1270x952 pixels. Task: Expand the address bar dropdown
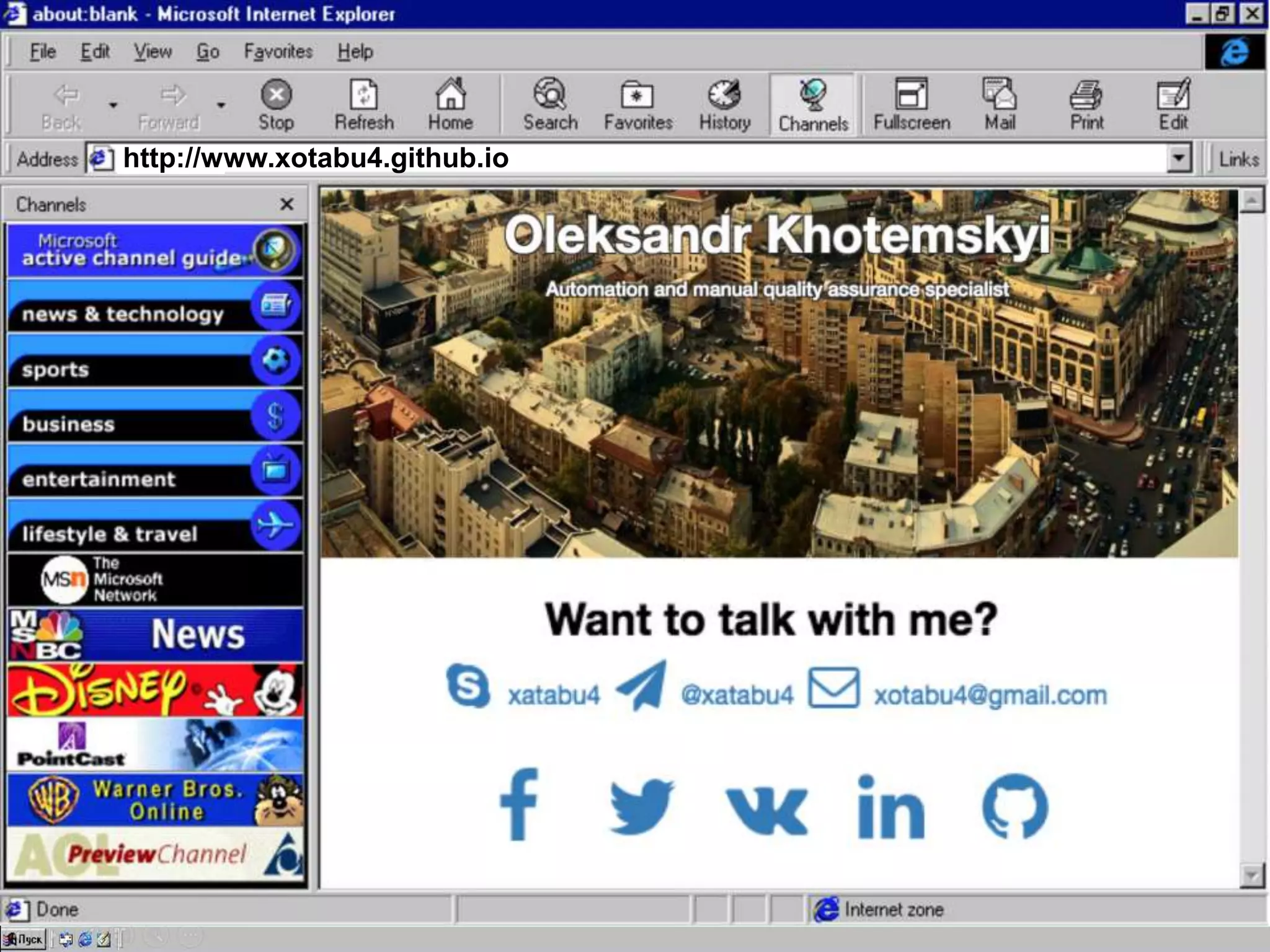1179,158
